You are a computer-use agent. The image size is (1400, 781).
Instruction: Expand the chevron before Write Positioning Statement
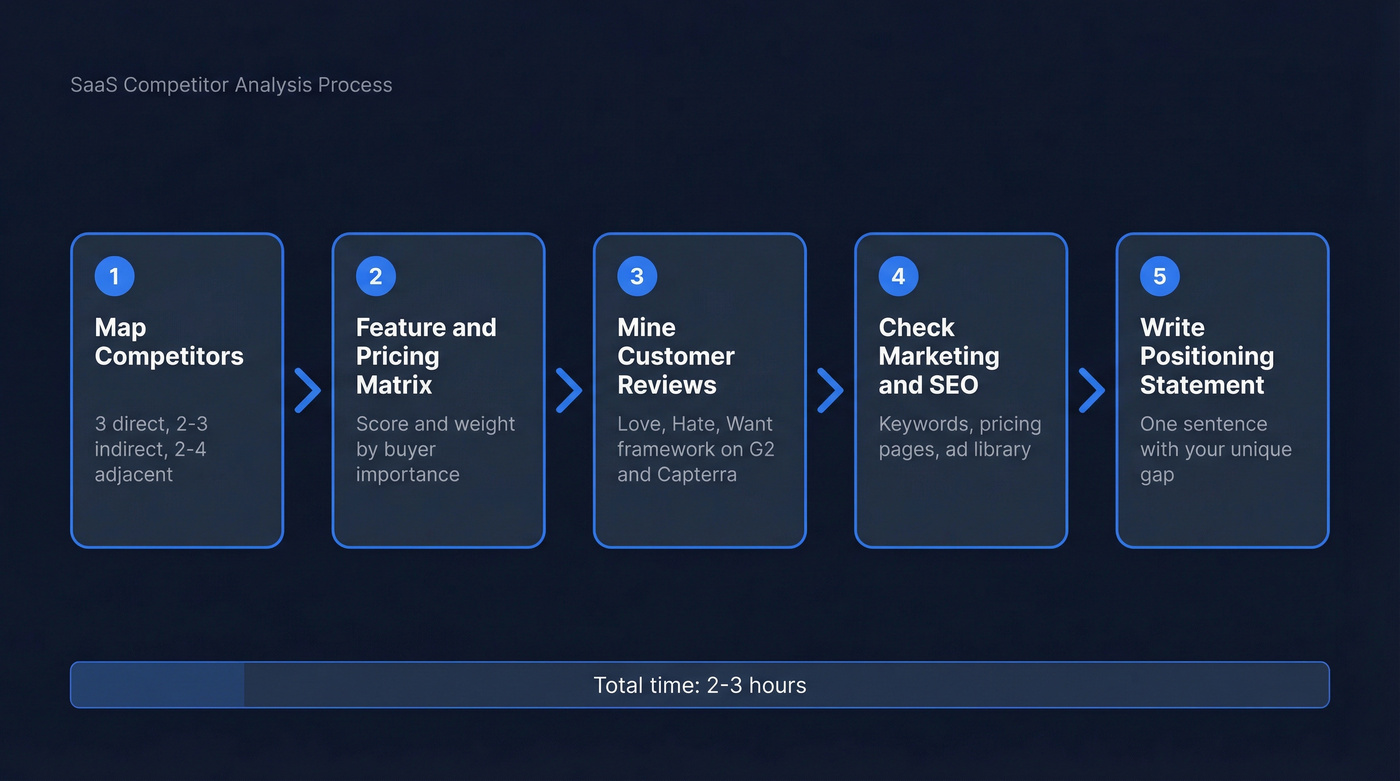[1092, 390]
